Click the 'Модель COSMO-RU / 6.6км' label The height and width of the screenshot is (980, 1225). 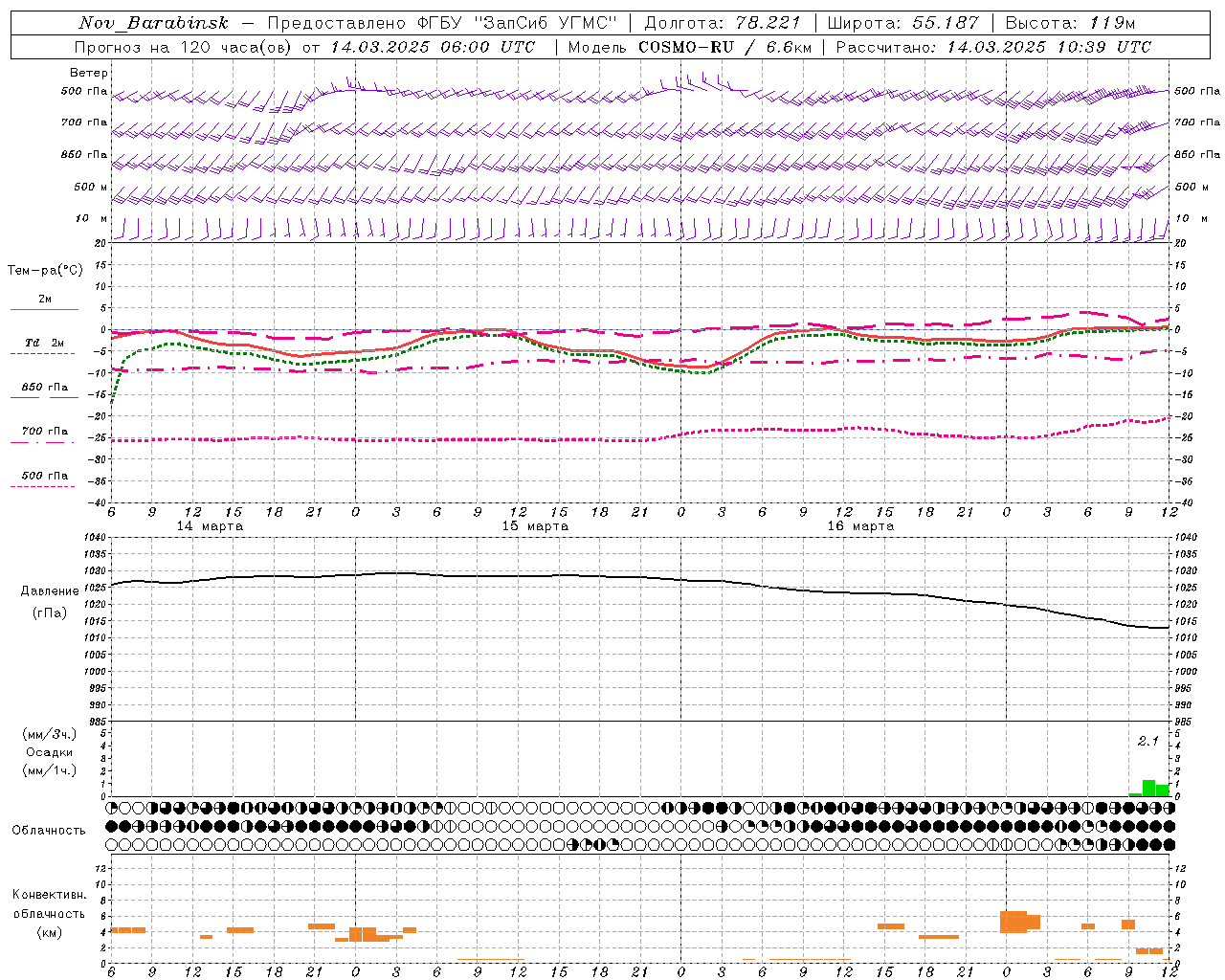pyautogui.click(x=689, y=47)
